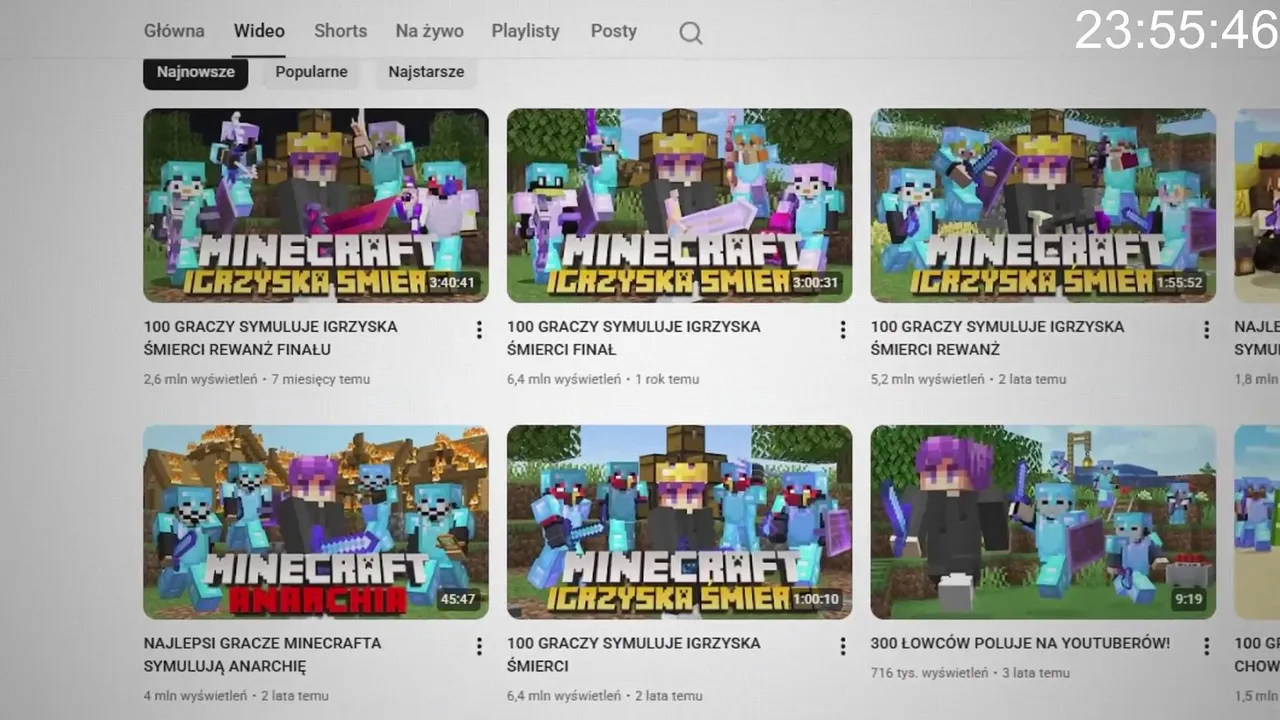Open title 100 GRACZY SYMULUJE IGRZYSKA ŚMIERCI REWANŻ FINAŁU
Image resolution: width=1280 pixels, height=720 pixels.
pyautogui.click(x=270, y=338)
